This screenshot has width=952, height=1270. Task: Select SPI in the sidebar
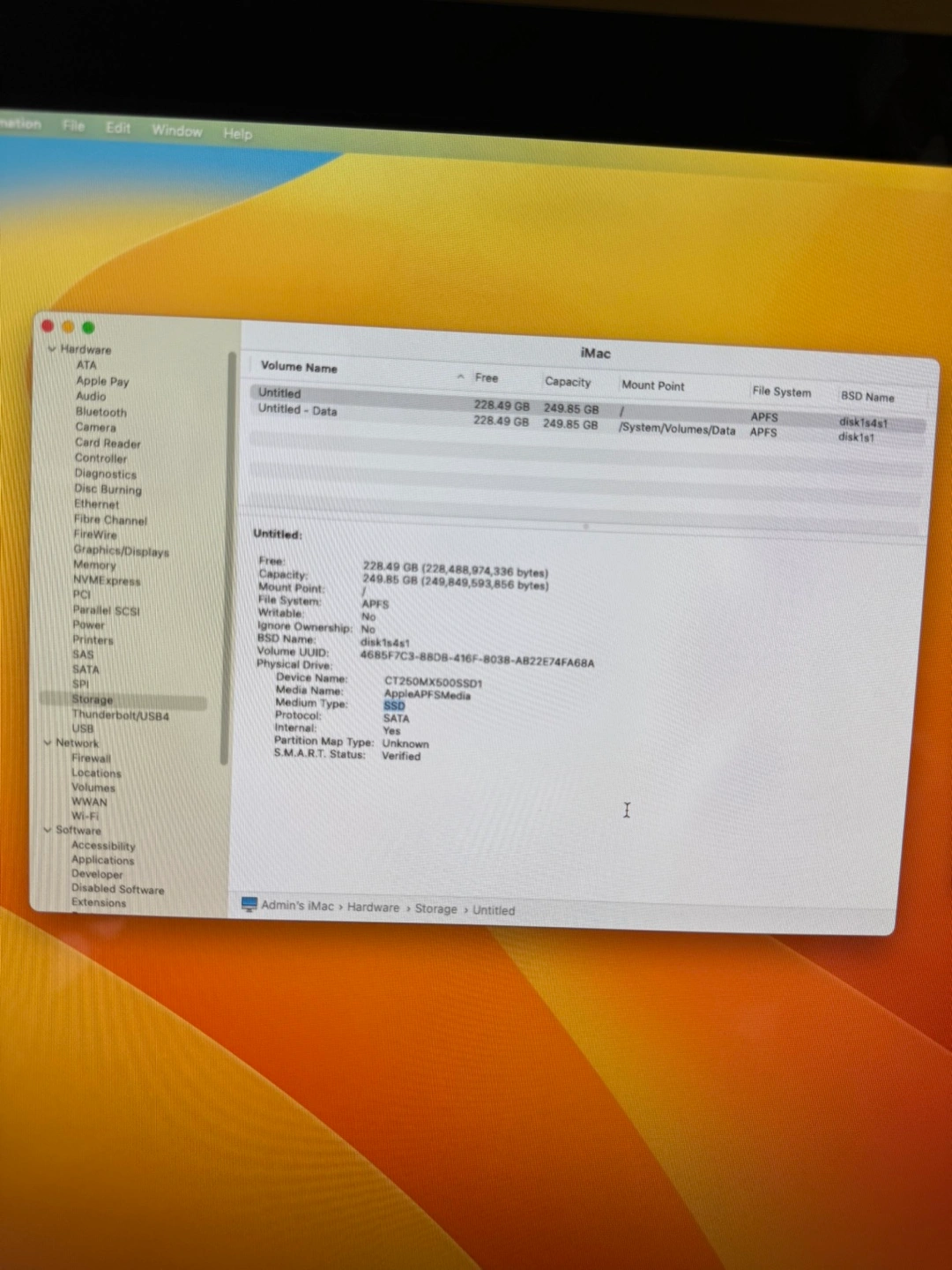click(x=80, y=684)
